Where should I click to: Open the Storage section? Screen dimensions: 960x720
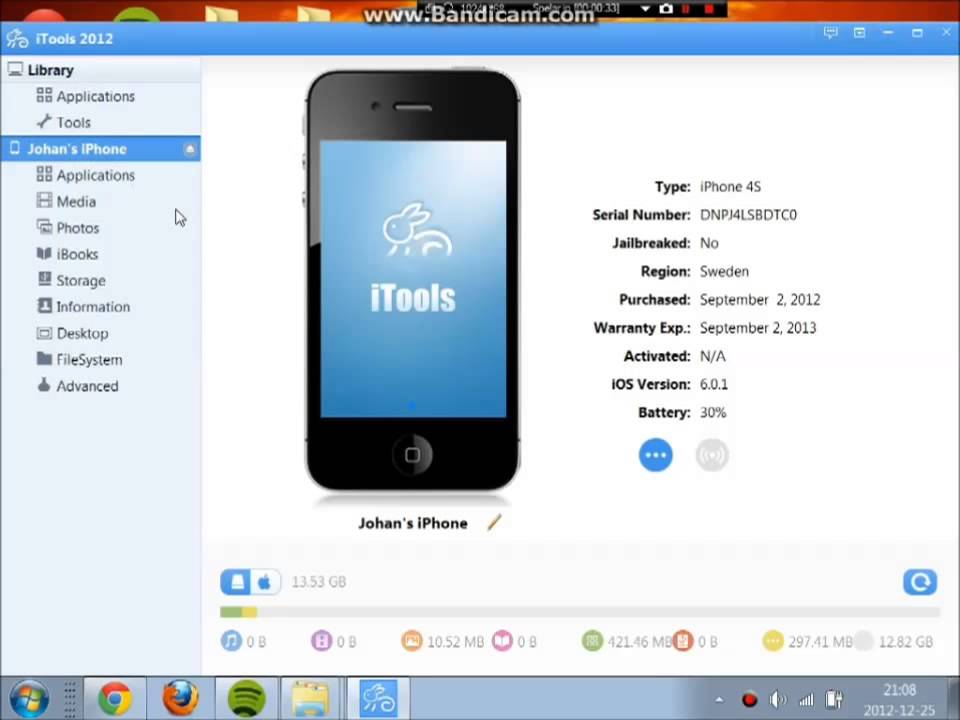(x=71, y=280)
